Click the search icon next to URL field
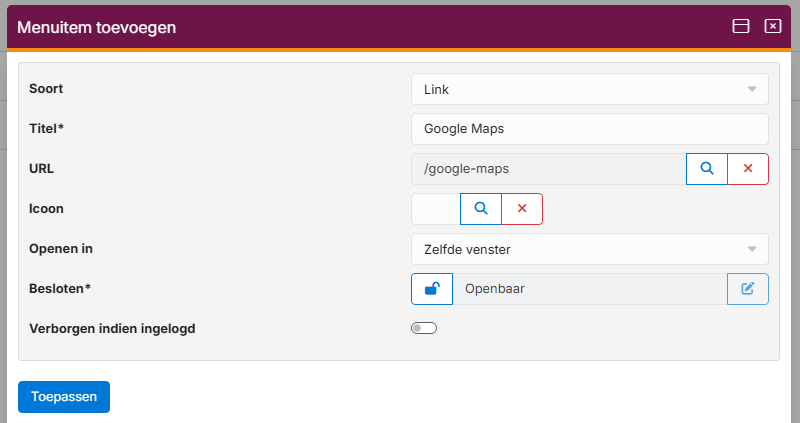This screenshot has height=423, width=800. (x=706, y=169)
